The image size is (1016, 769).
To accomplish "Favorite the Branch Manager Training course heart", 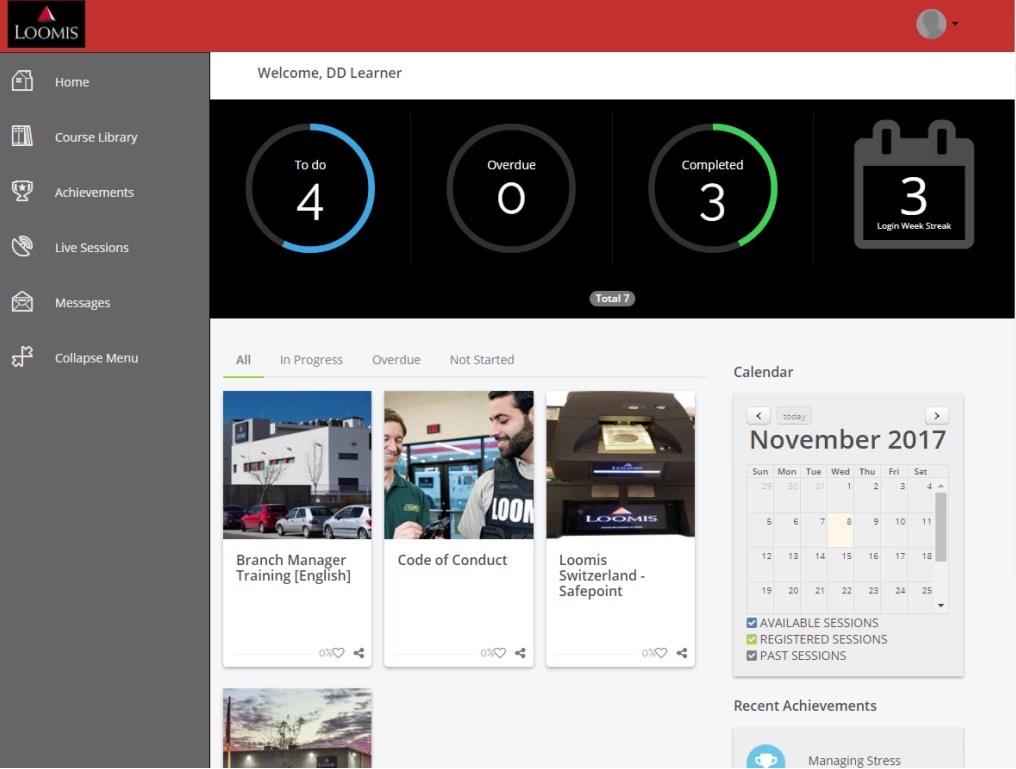I will [338, 653].
